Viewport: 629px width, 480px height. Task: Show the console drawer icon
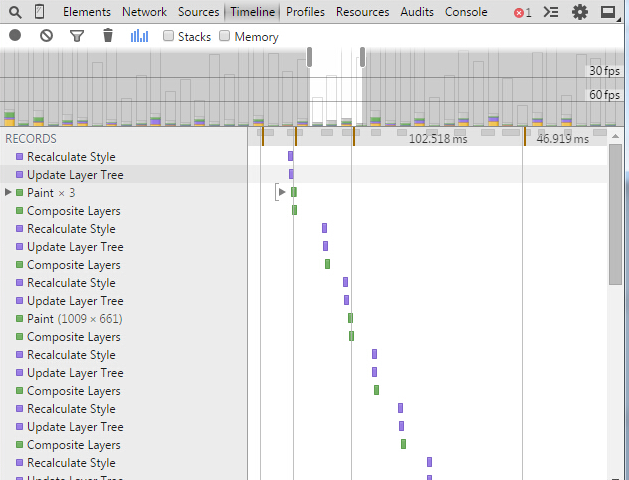point(551,12)
